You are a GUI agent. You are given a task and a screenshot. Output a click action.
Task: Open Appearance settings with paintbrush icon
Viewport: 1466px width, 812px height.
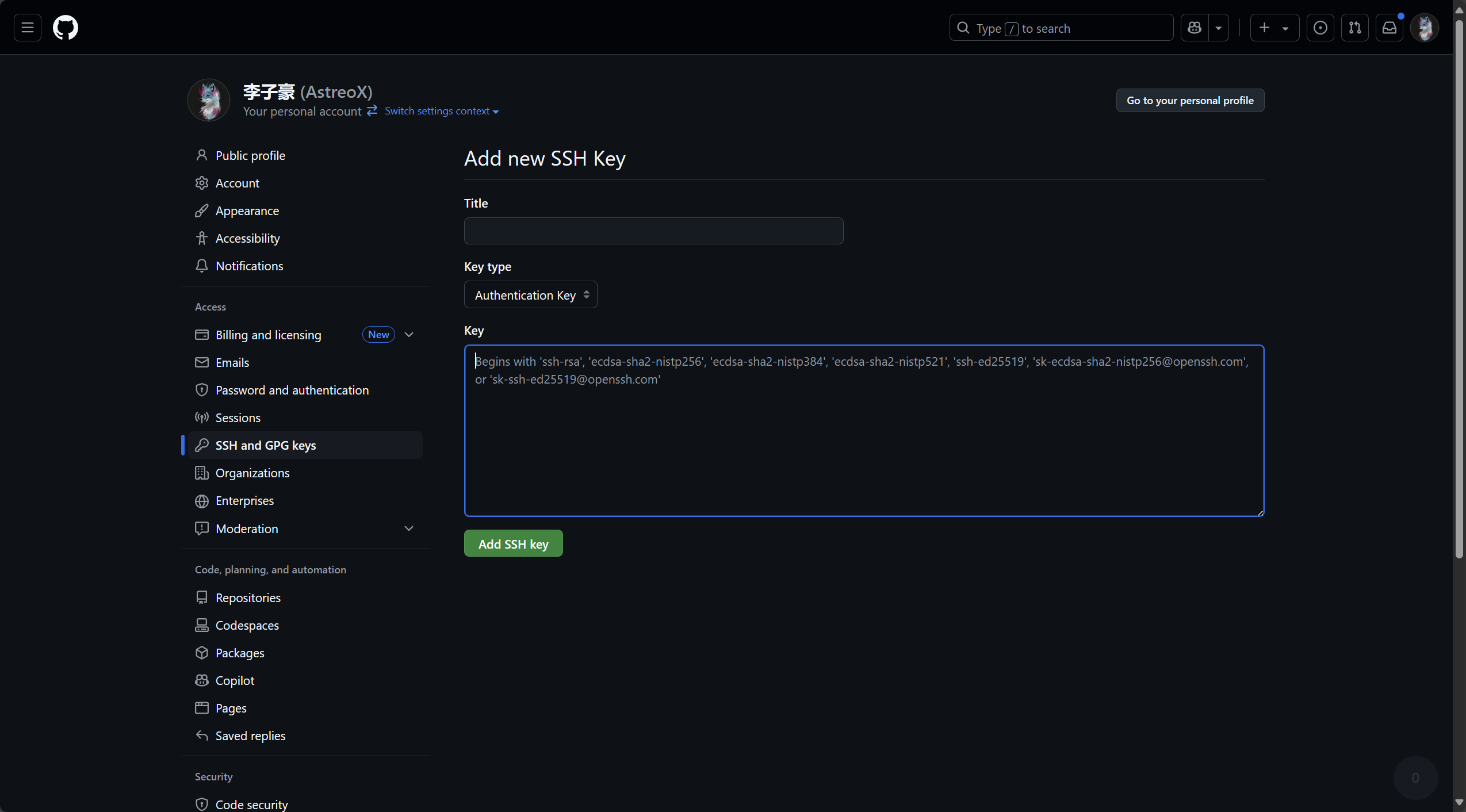pyautogui.click(x=305, y=210)
